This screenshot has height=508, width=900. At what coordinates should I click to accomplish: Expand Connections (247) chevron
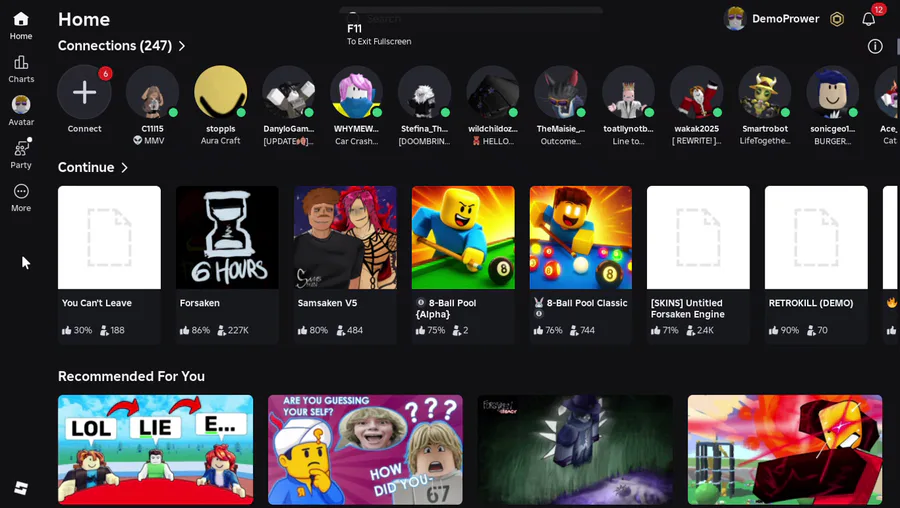point(182,46)
